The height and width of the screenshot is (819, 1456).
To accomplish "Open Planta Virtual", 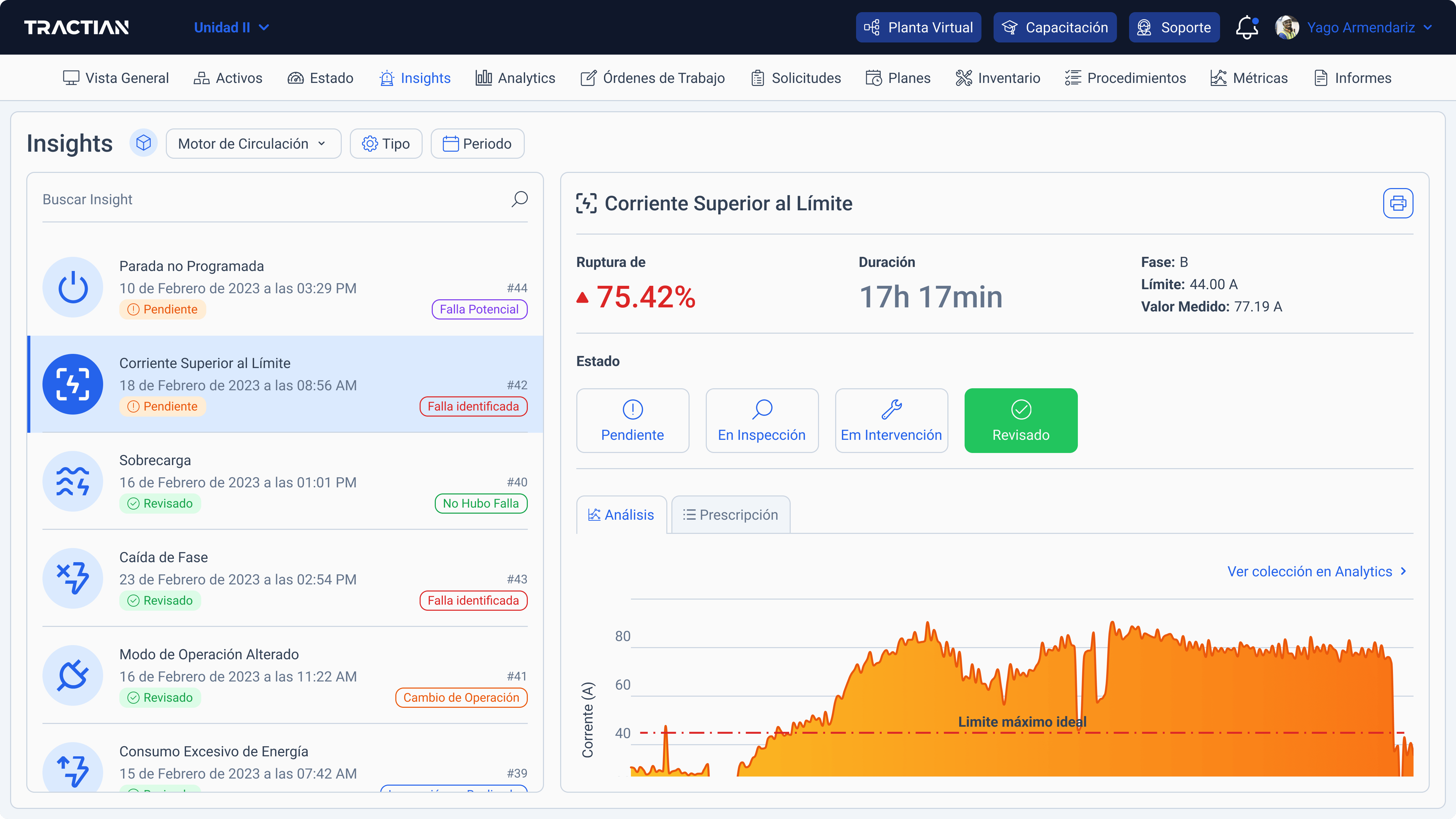I will (x=918, y=27).
